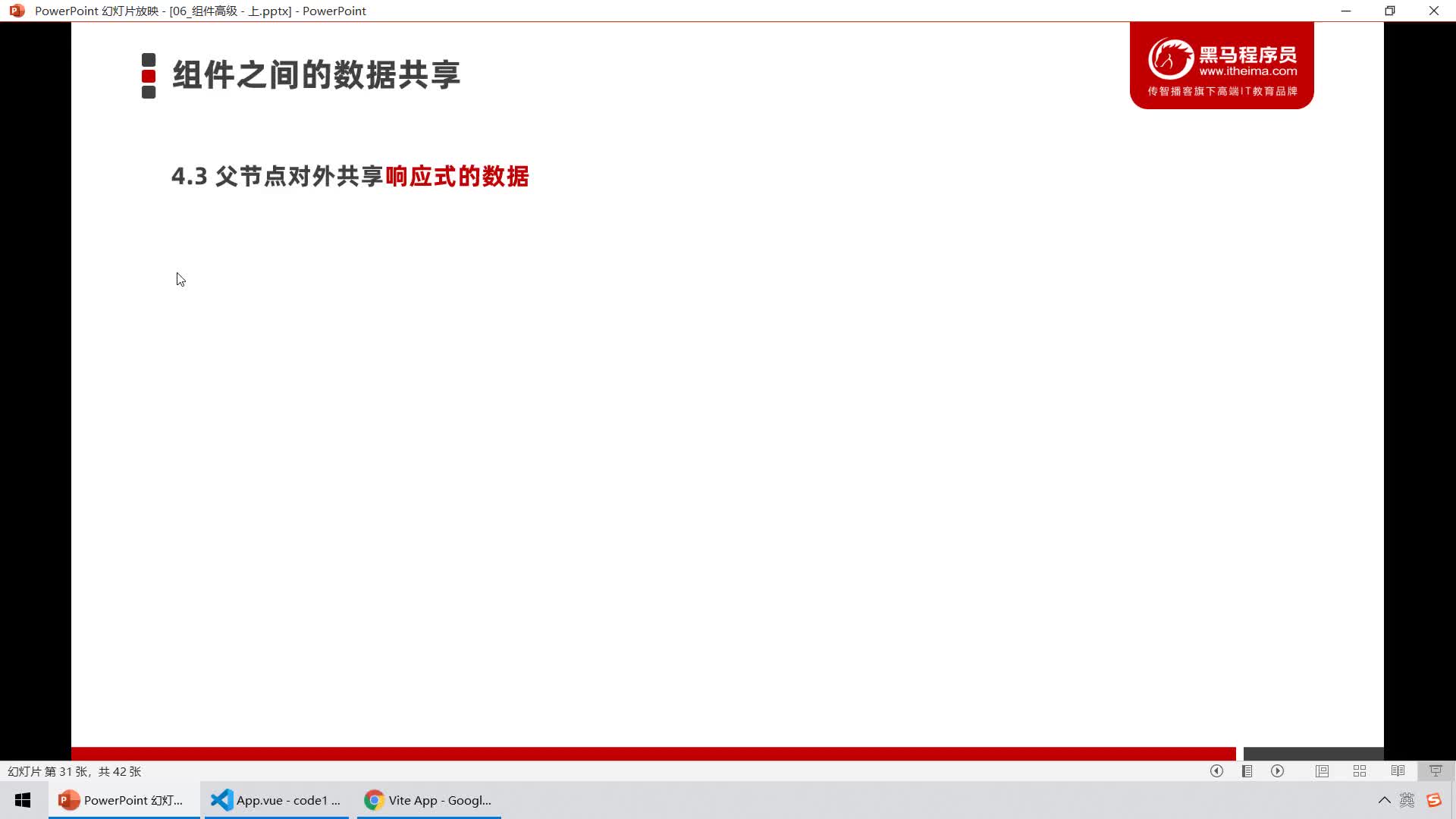Click the reading view icon

point(1398,771)
